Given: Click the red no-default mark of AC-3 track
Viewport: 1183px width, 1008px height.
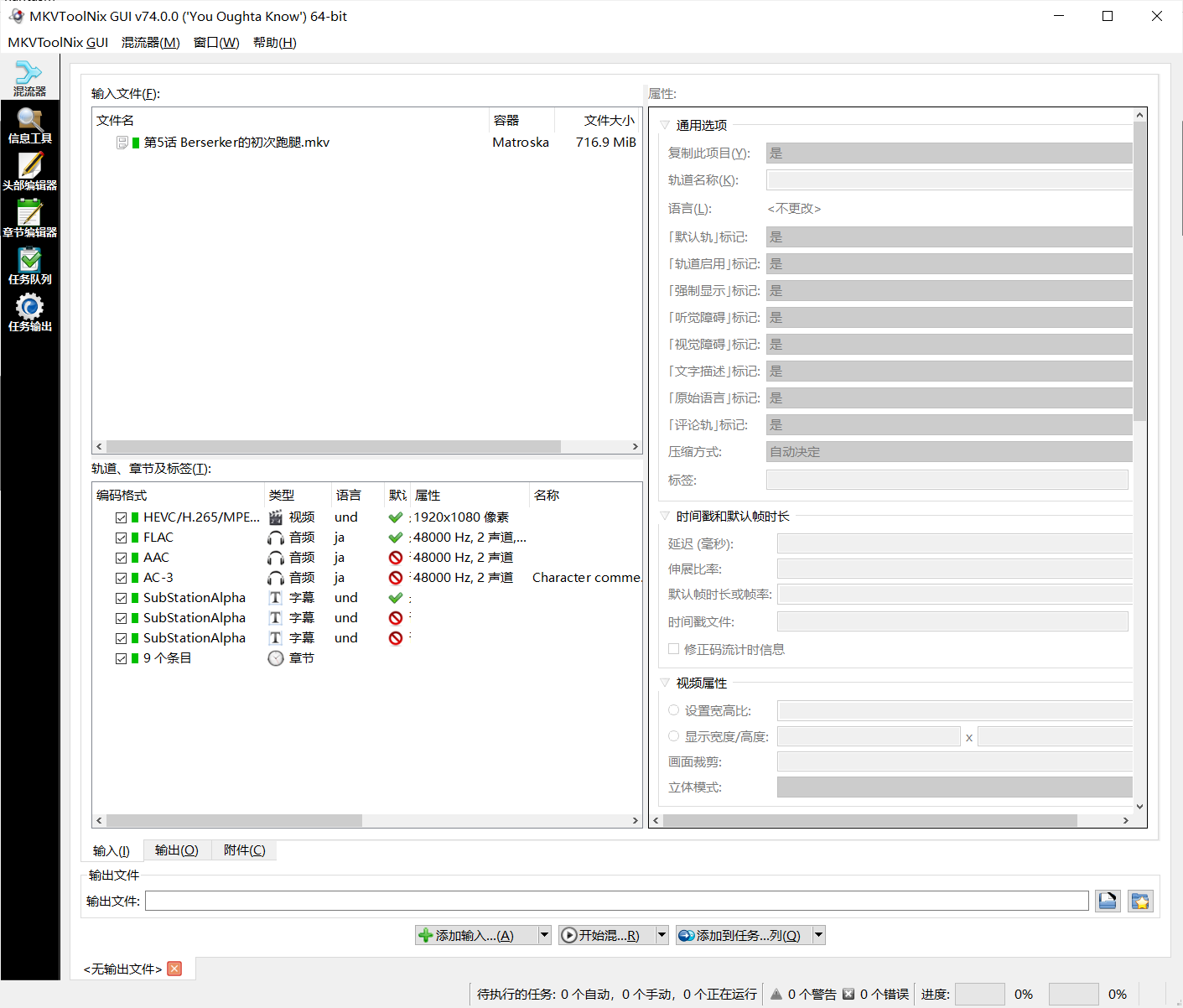Looking at the screenshot, I should click(396, 578).
